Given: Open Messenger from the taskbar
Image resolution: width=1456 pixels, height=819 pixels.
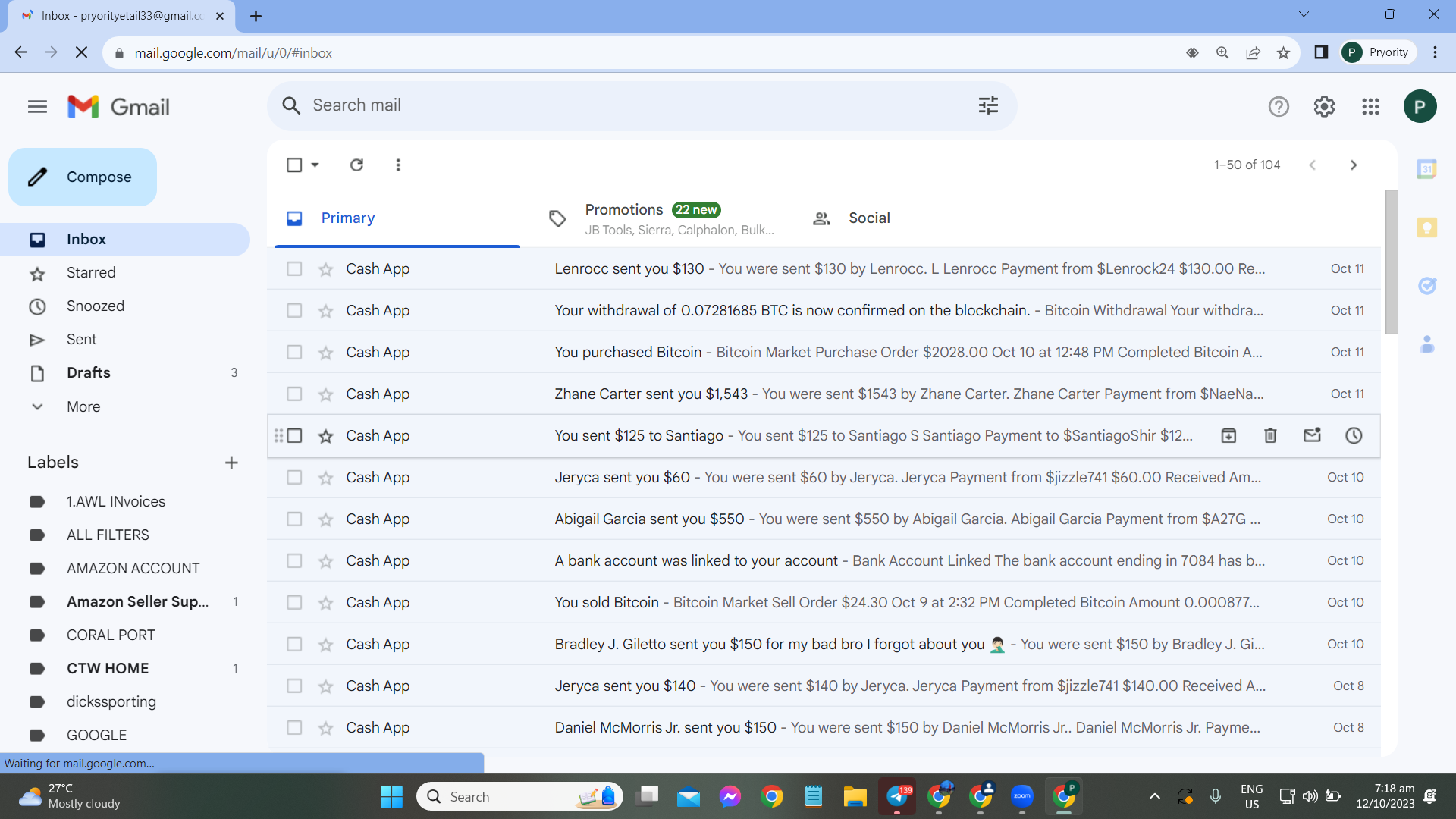Looking at the screenshot, I should pyautogui.click(x=730, y=796).
